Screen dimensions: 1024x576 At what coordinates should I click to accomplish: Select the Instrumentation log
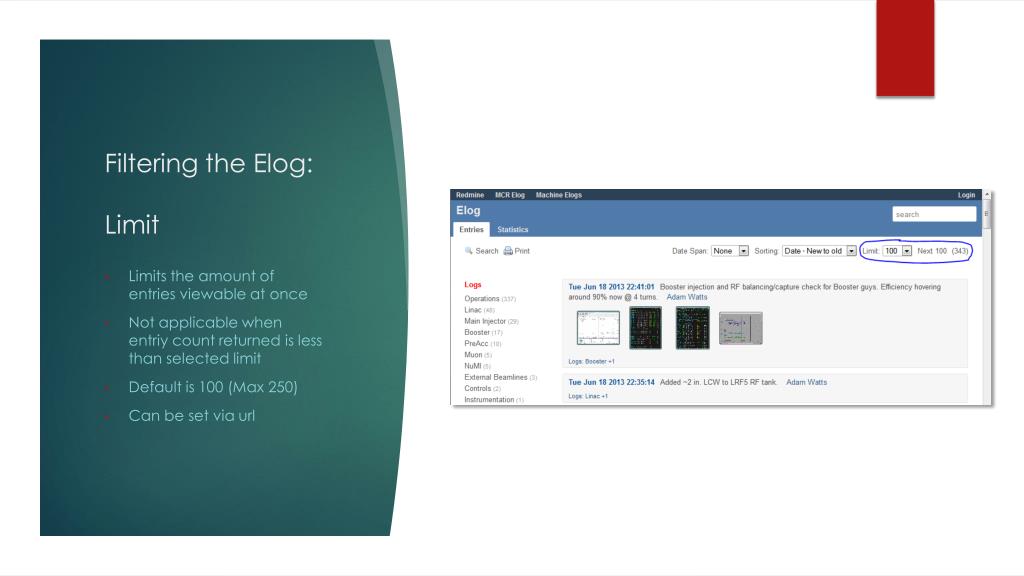click(489, 399)
